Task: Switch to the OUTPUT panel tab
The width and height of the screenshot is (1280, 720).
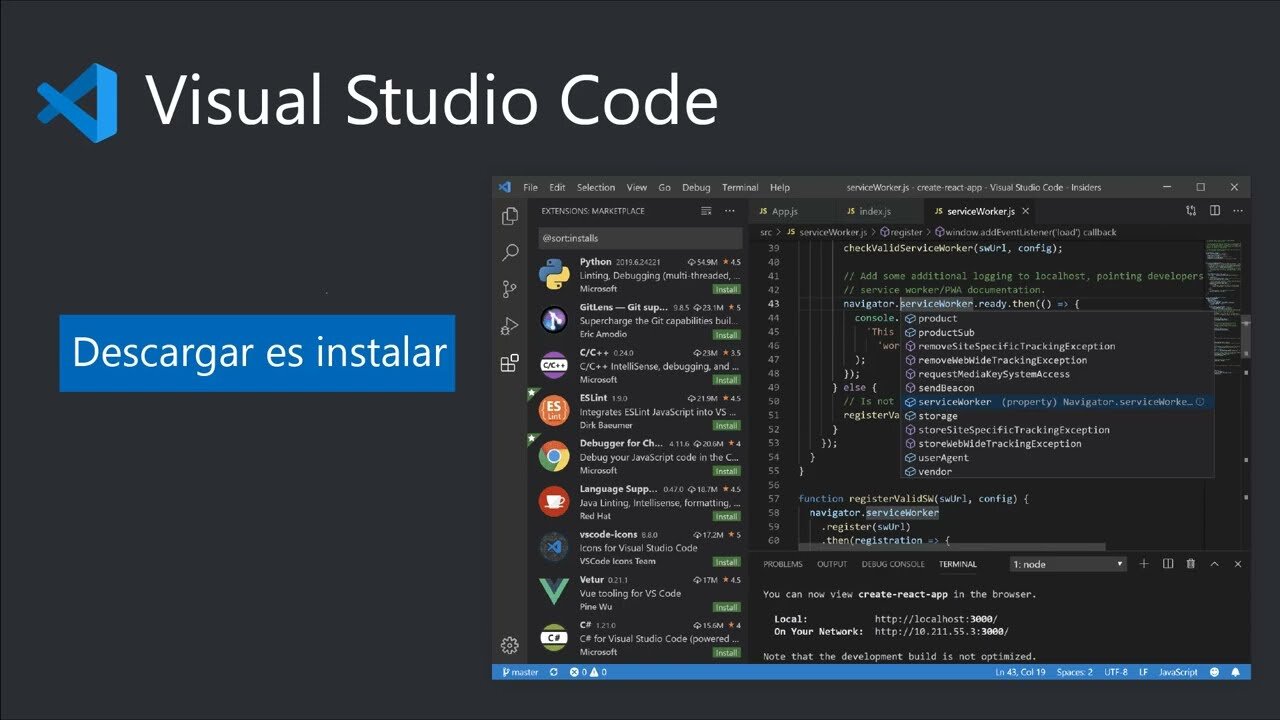Action: click(x=832, y=564)
